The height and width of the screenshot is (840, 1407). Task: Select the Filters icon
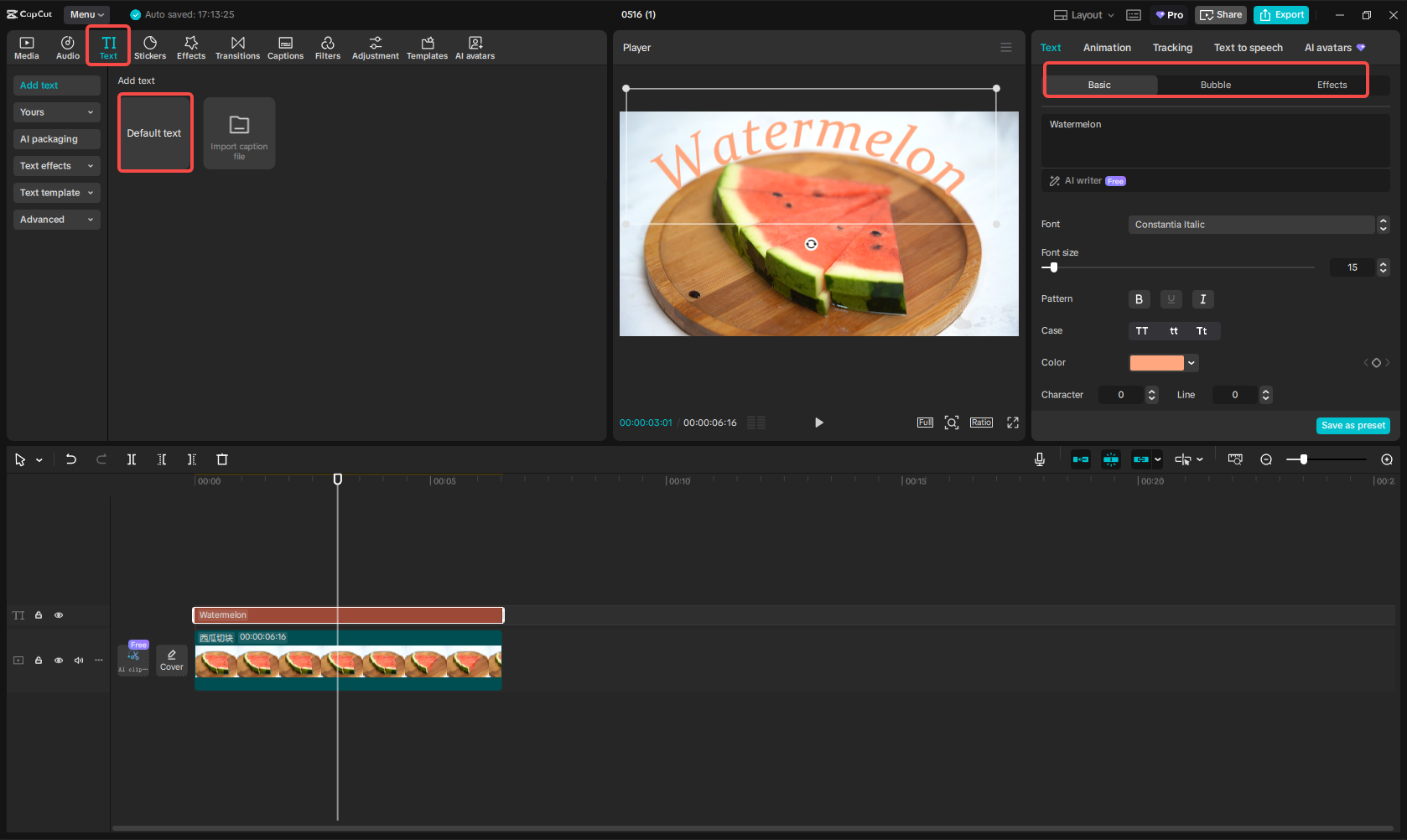pos(328,46)
